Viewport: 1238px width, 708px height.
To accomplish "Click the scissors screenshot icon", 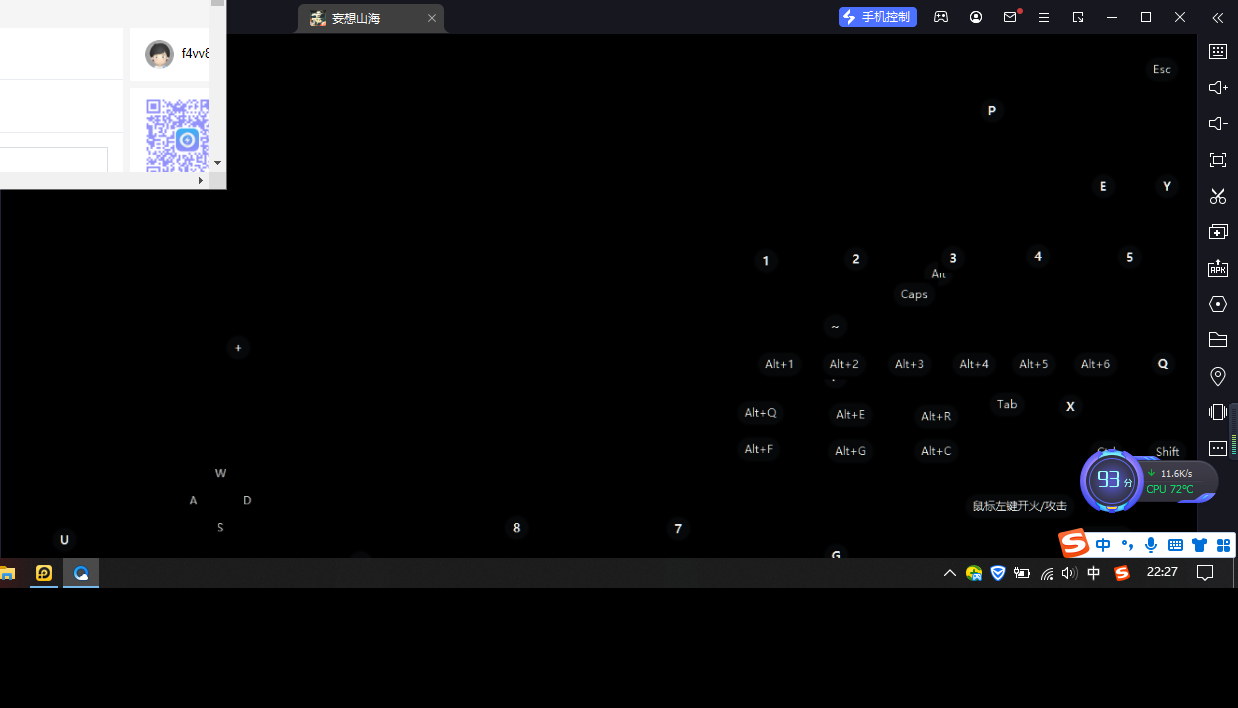I will 1217,196.
